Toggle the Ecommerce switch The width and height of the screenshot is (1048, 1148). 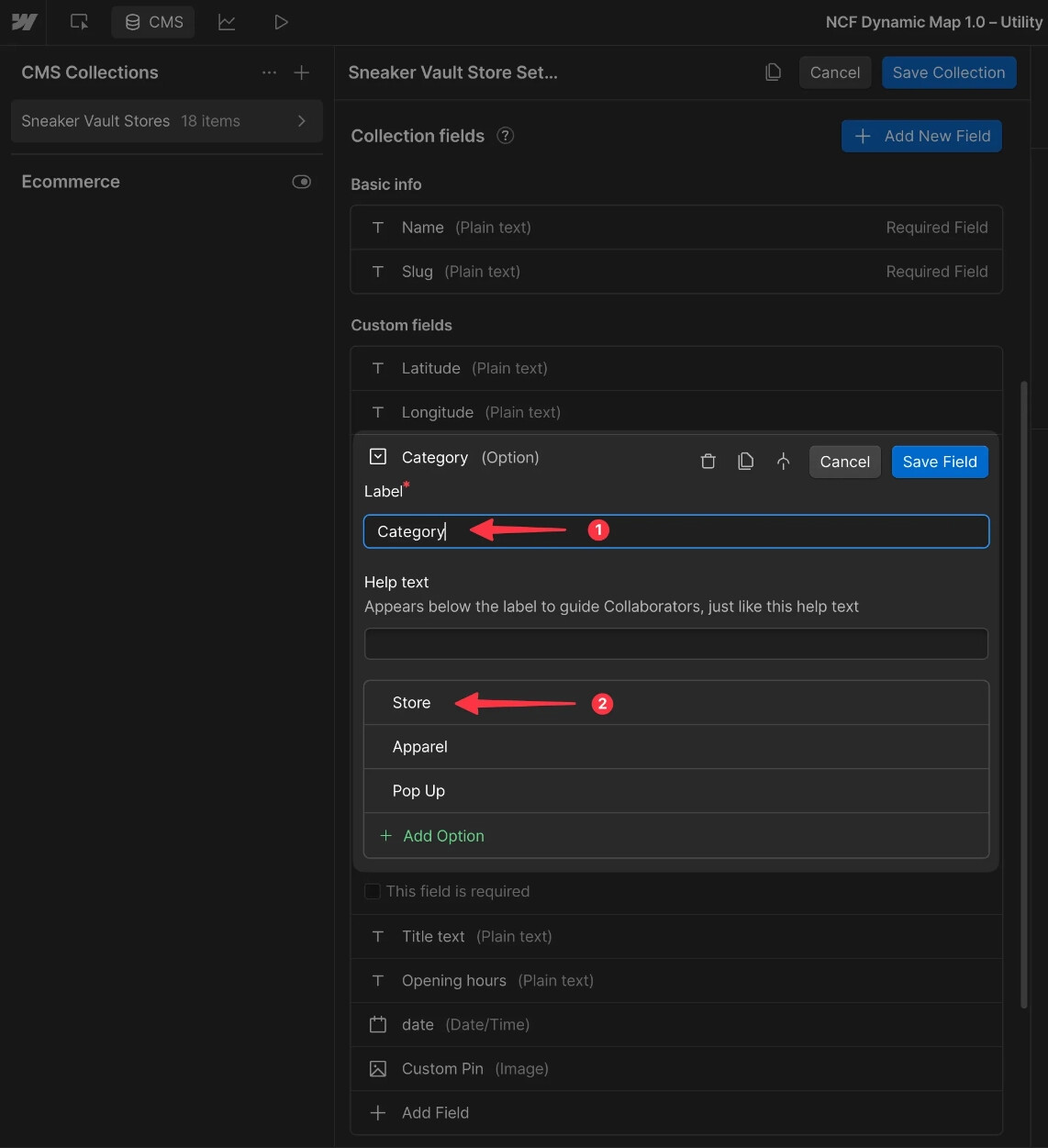[301, 182]
